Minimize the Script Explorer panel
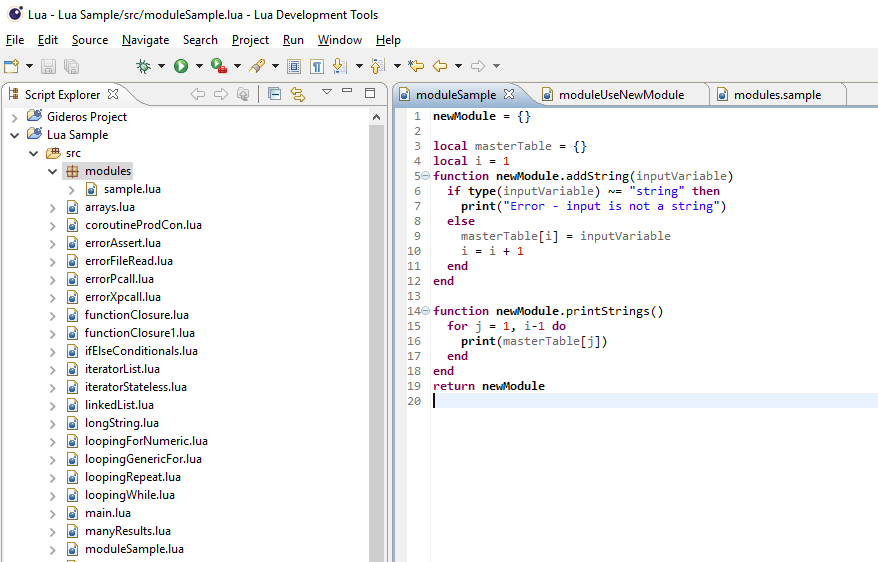 [347, 90]
